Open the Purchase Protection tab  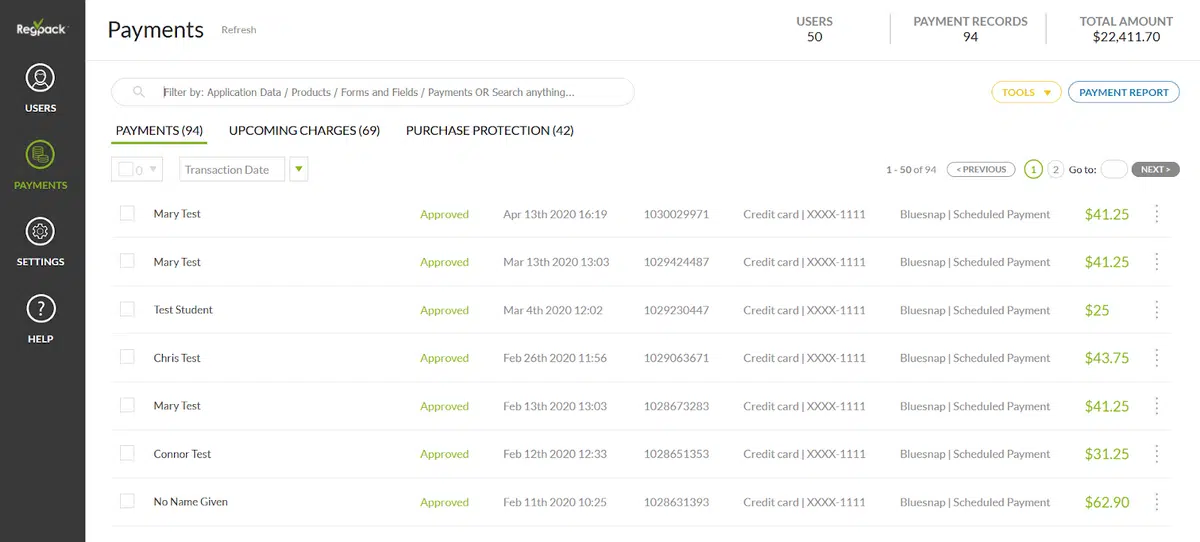(489, 131)
